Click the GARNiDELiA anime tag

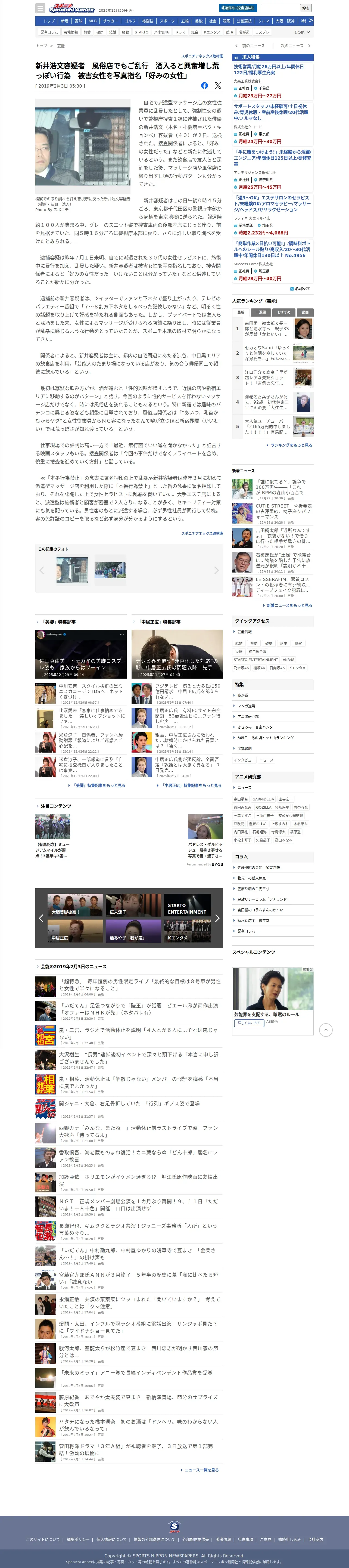tap(263, 799)
